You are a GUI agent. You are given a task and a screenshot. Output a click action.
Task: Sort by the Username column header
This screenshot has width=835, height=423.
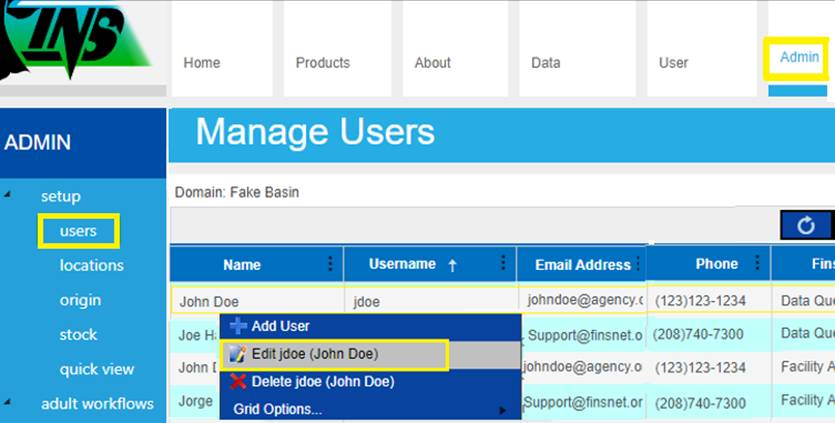point(403,264)
